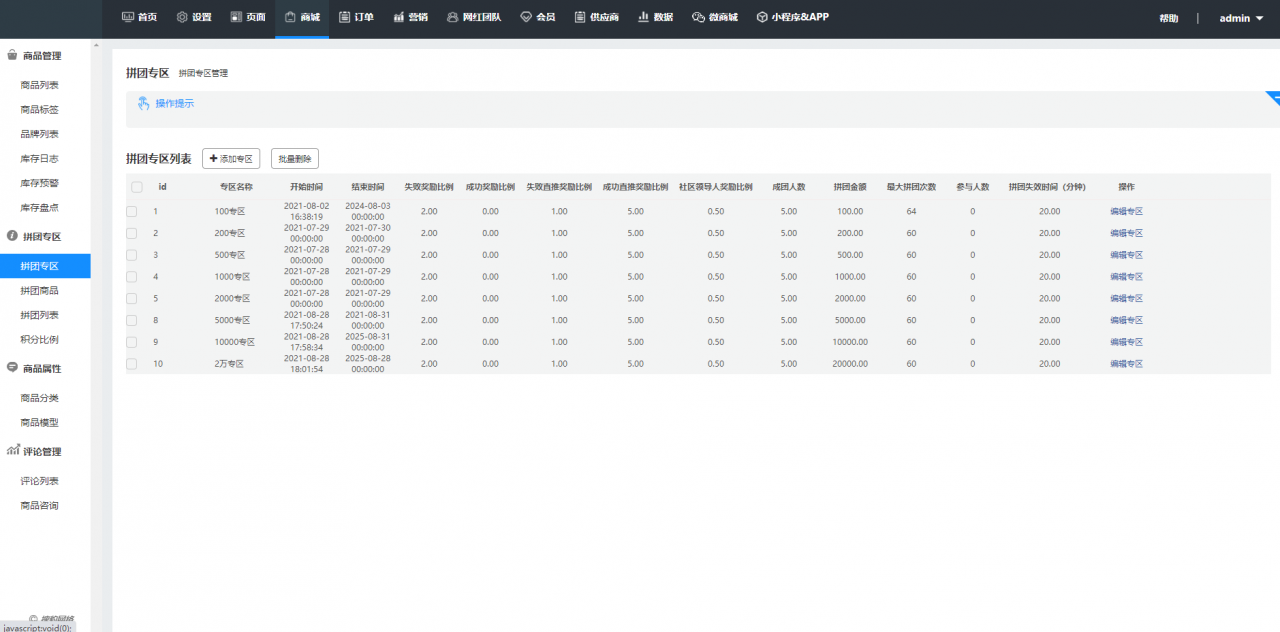Click the marketing chart icon for 营销
This screenshot has height=632, width=1280.
pos(399,17)
